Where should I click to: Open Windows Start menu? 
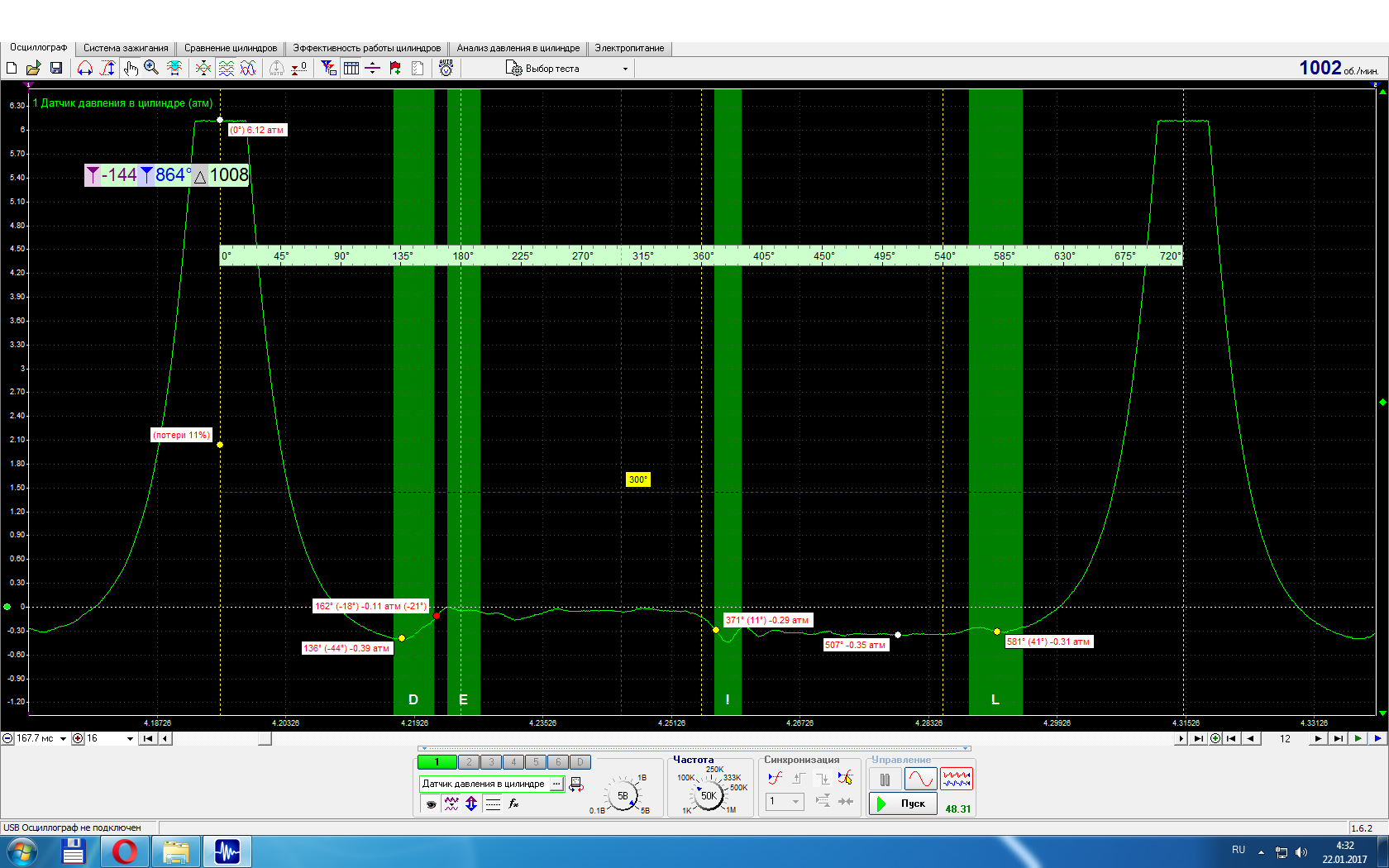click(x=21, y=851)
